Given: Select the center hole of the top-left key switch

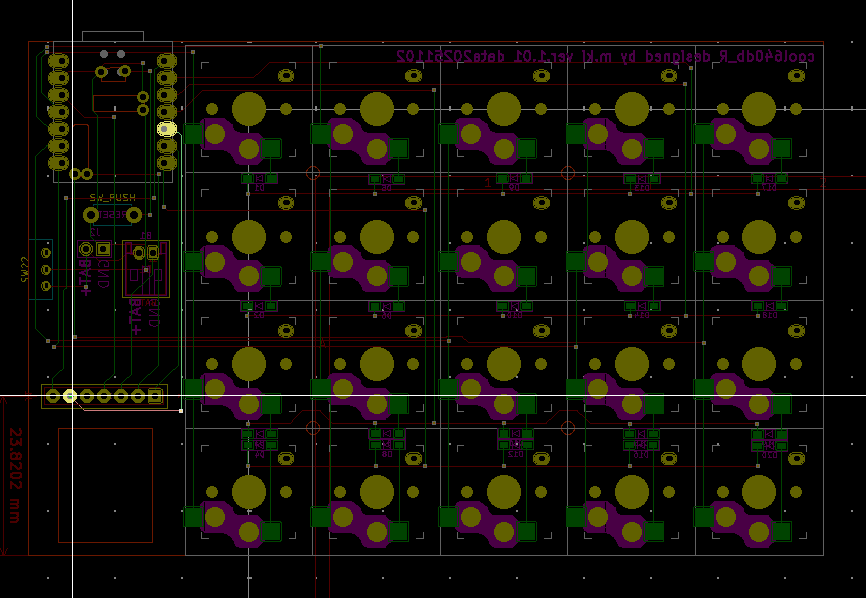Looking at the screenshot, I should coord(249,108).
